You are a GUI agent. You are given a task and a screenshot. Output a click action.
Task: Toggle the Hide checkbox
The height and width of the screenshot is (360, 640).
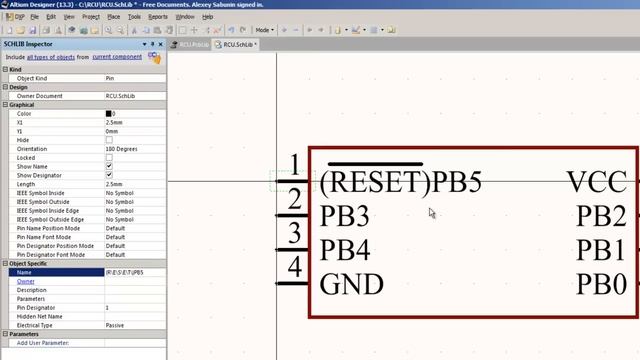[x=109, y=140]
